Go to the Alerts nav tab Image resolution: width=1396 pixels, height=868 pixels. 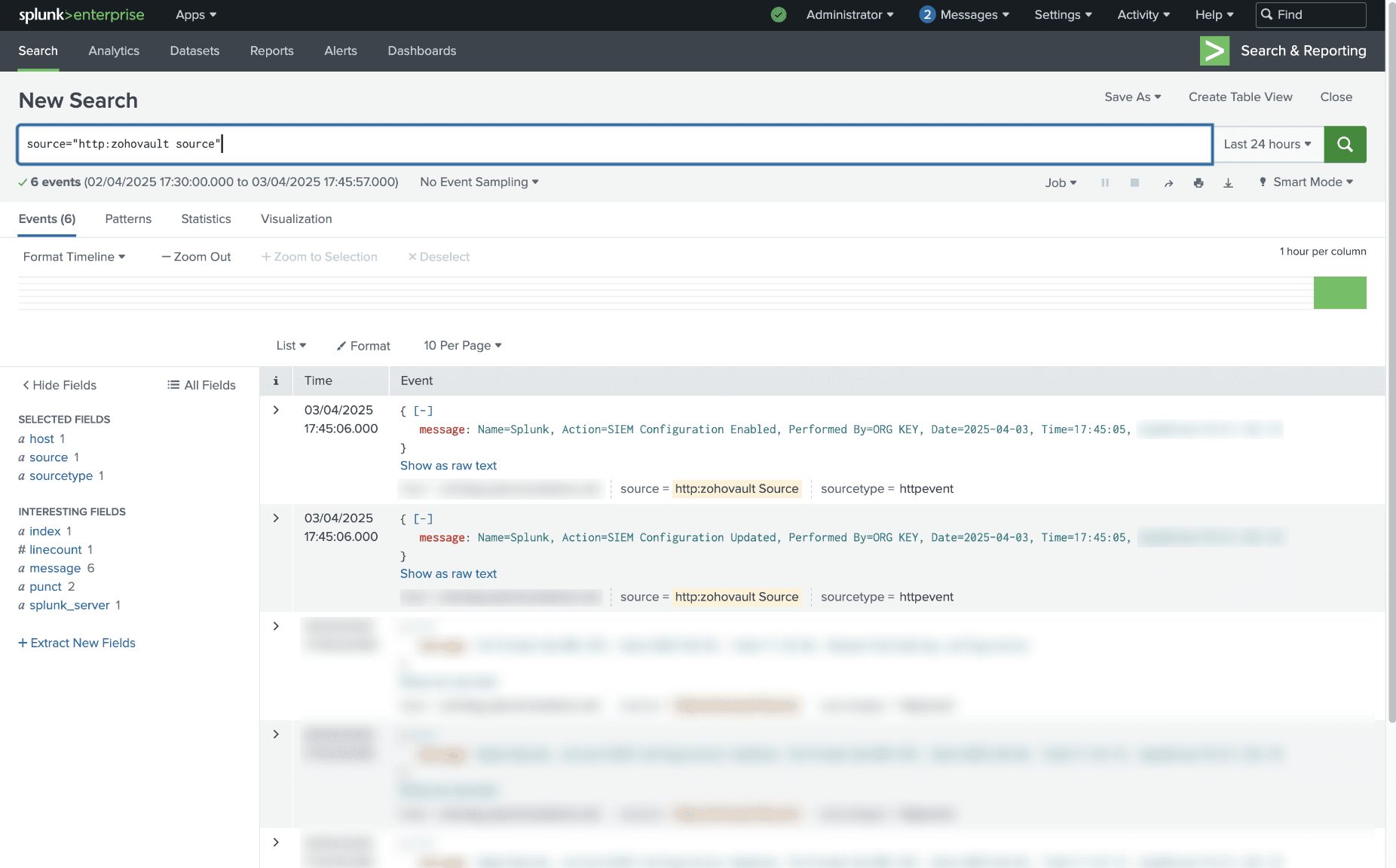pos(341,50)
